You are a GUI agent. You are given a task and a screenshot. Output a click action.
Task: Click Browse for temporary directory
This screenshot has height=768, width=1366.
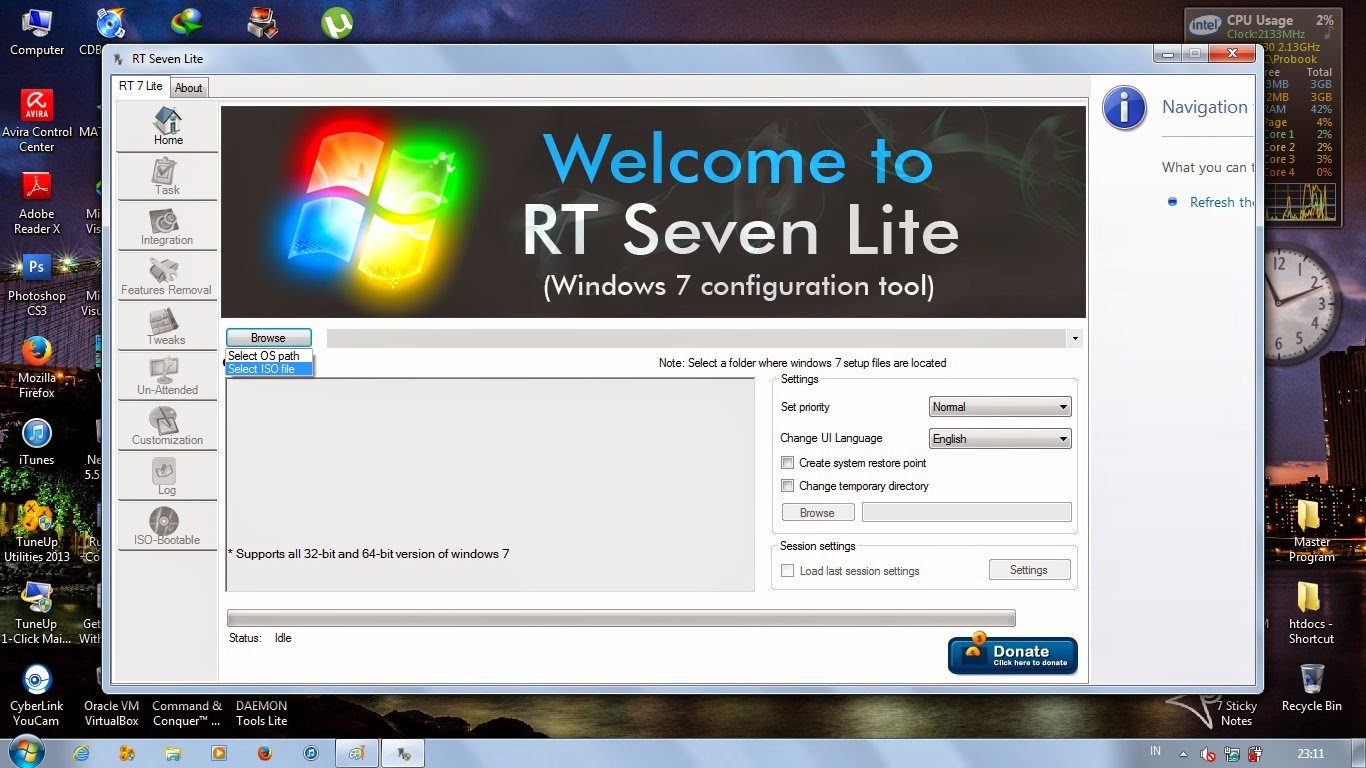coord(817,513)
